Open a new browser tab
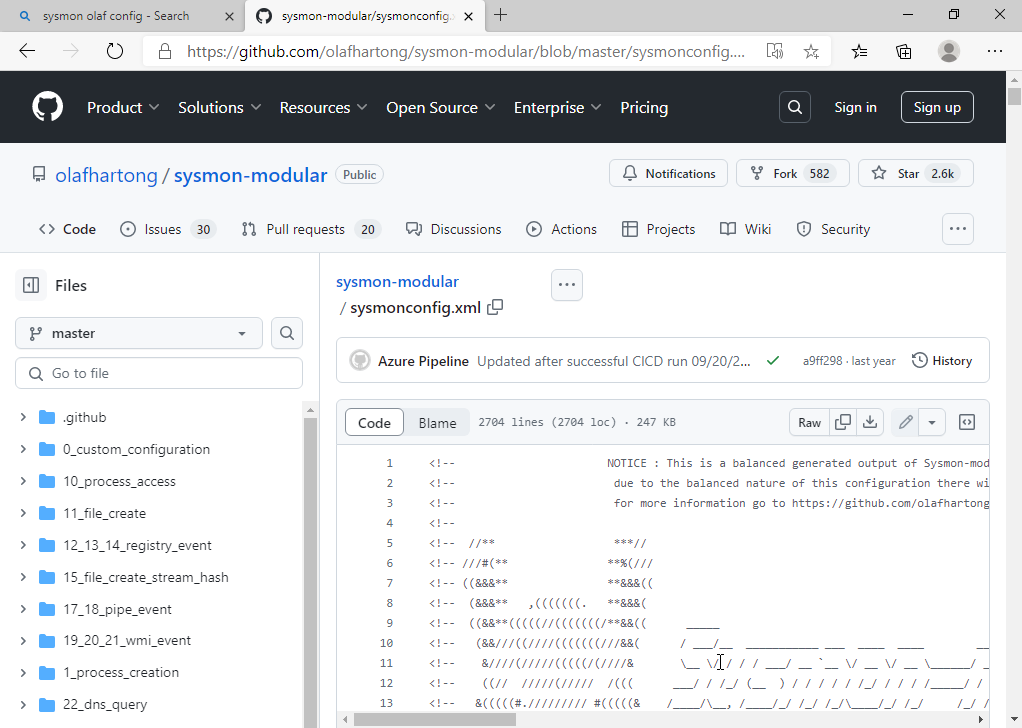Image resolution: width=1022 pixels, height=728 pixels. pos(501,15)
